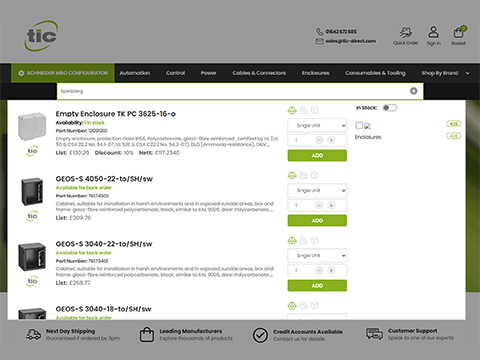Image resolution: width=480 pixels, height=360 pixels.
Task: Click the gear icon on Schneider MRO Configurator
Action: 21,73
